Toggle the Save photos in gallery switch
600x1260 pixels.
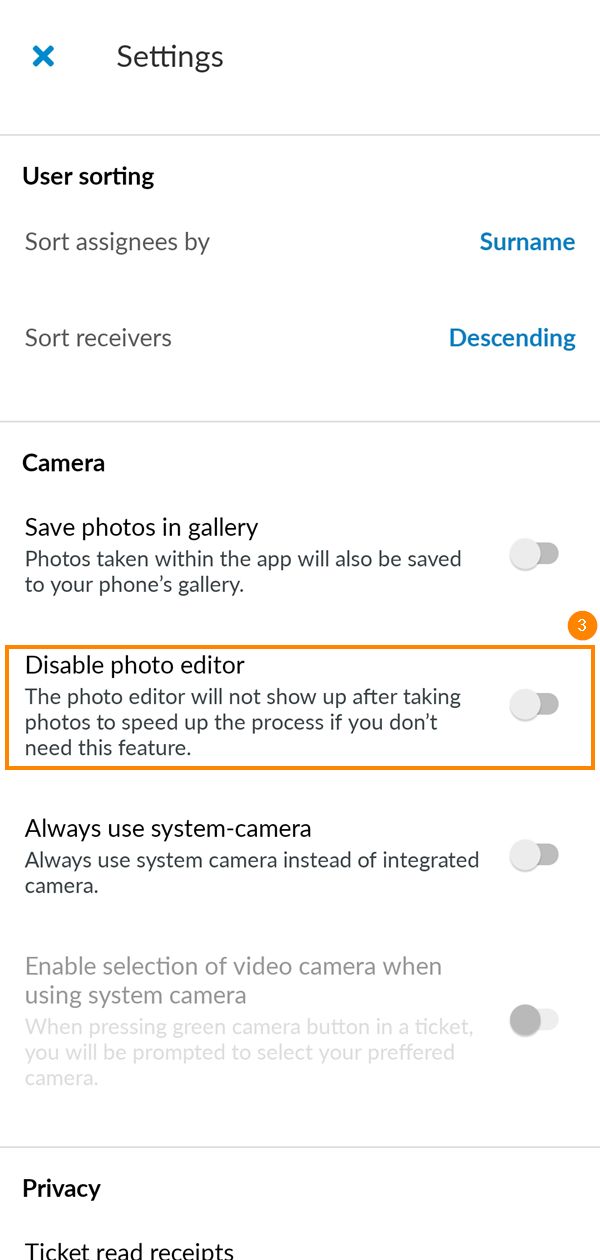point(534,554)
